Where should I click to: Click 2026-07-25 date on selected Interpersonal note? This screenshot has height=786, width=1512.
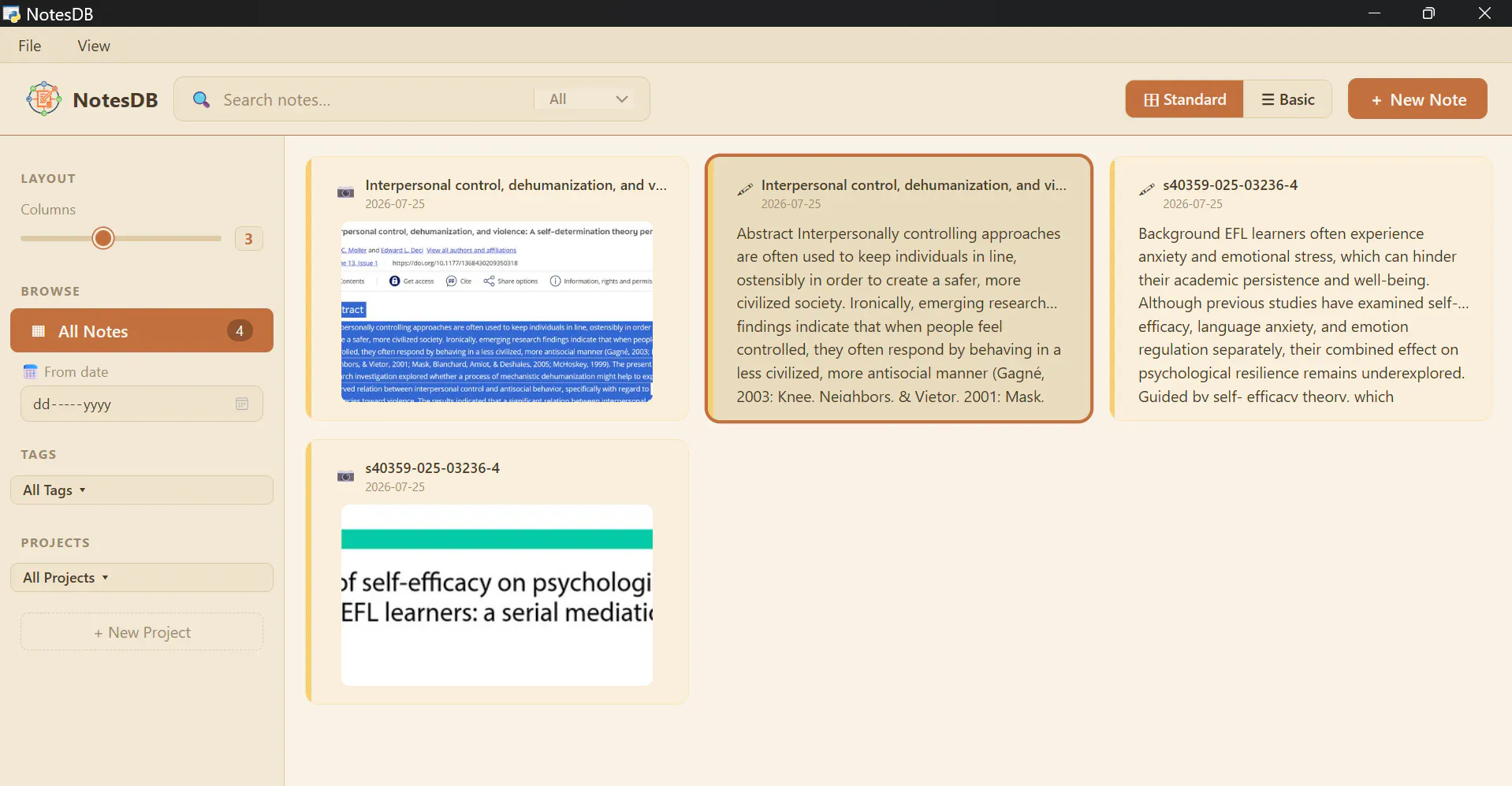click(791, 203)
